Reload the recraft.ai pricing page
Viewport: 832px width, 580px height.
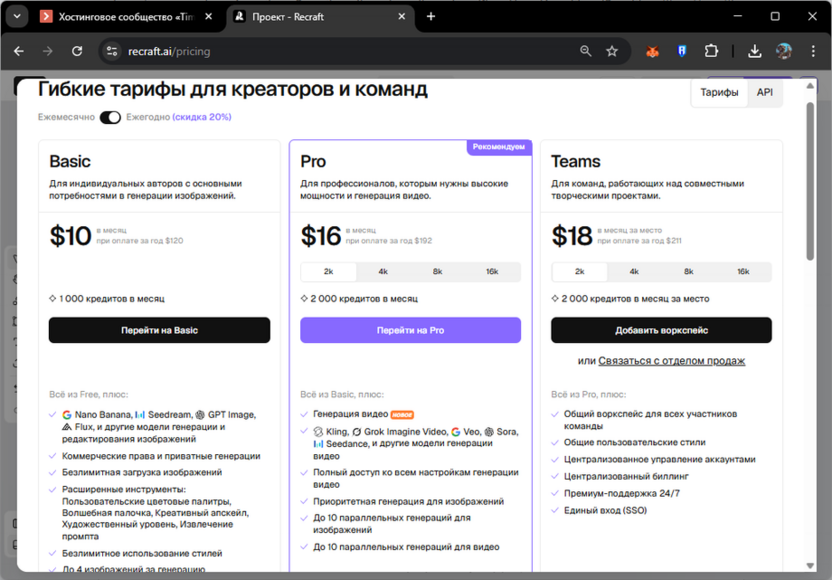click(77, 51)
